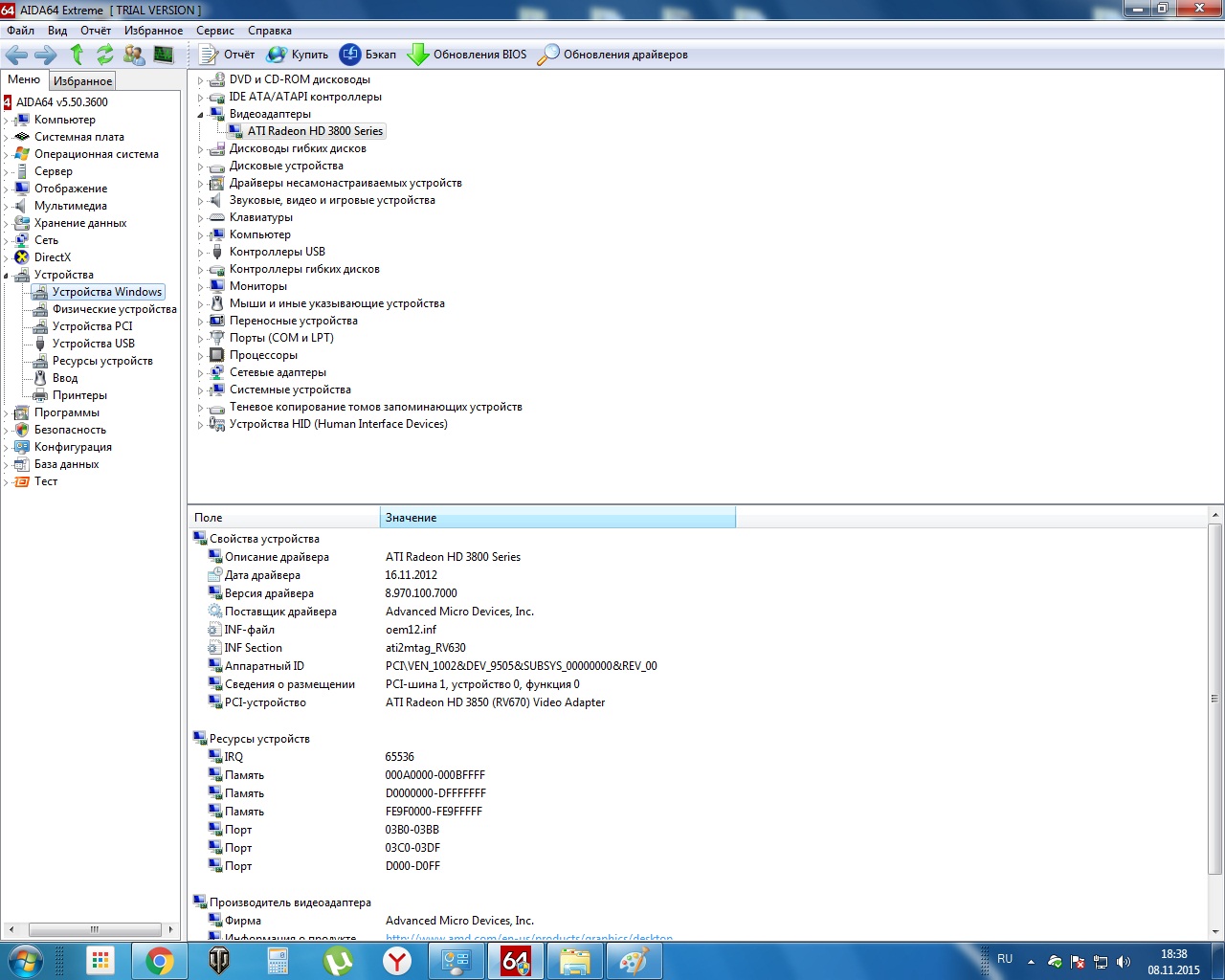
Task: Click the Бэкап backup toolbar button
Action: 368,55
